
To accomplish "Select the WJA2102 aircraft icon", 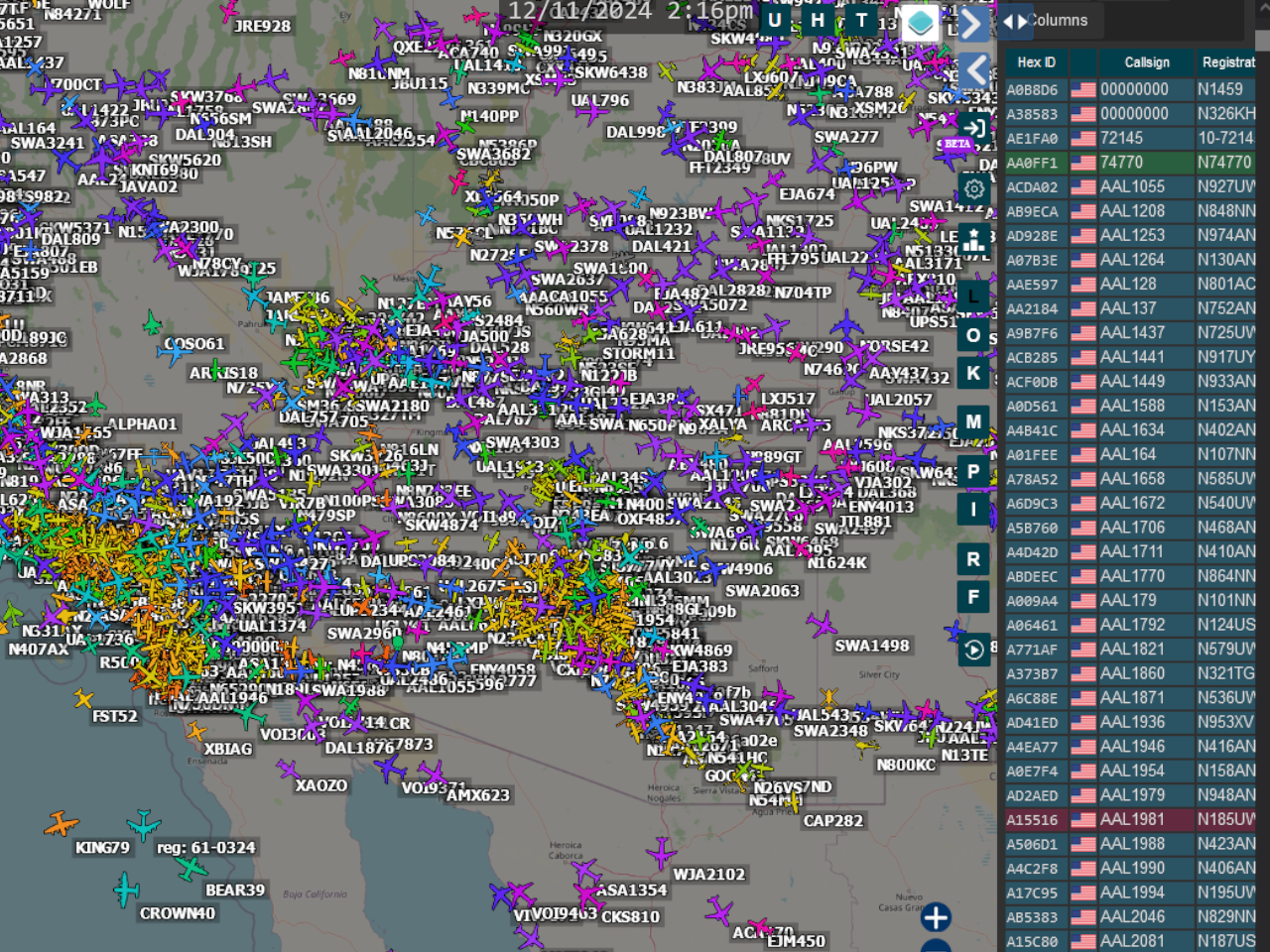I will 661,852.
